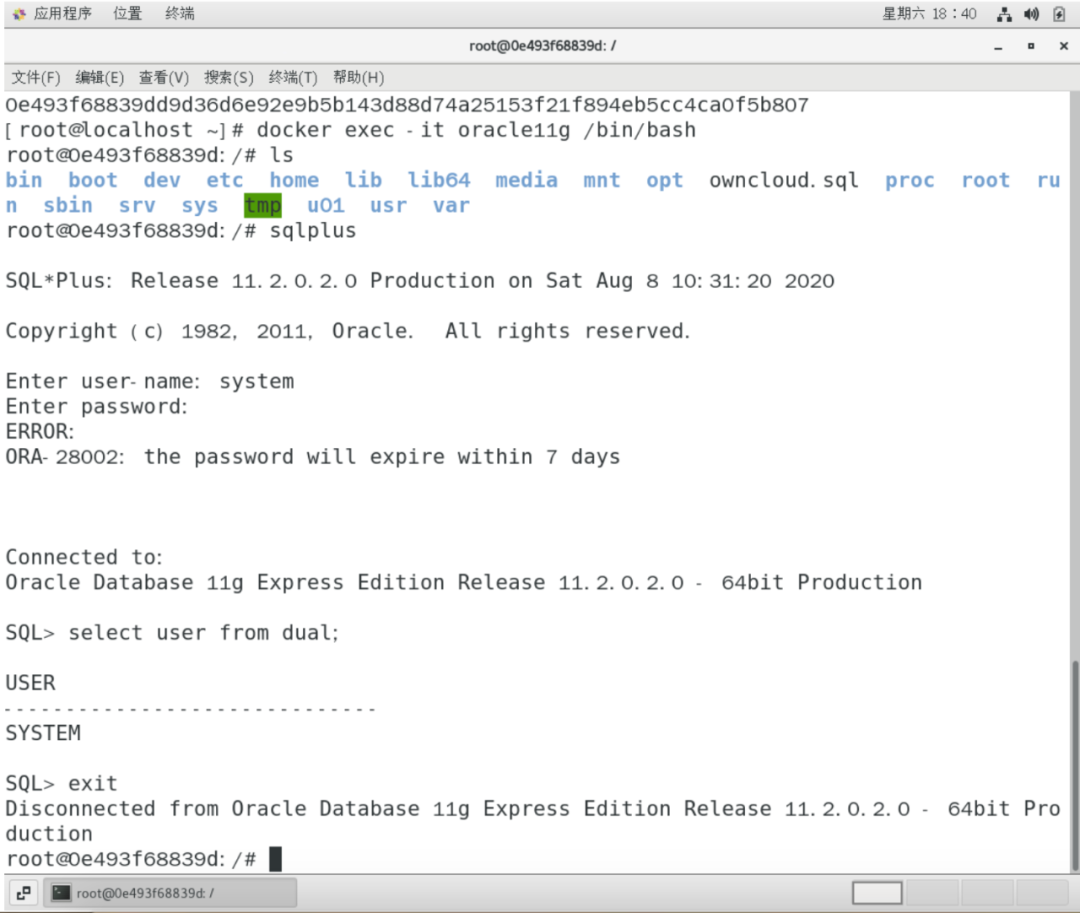Open the 帮助(H) help menu

pos(358,78)
